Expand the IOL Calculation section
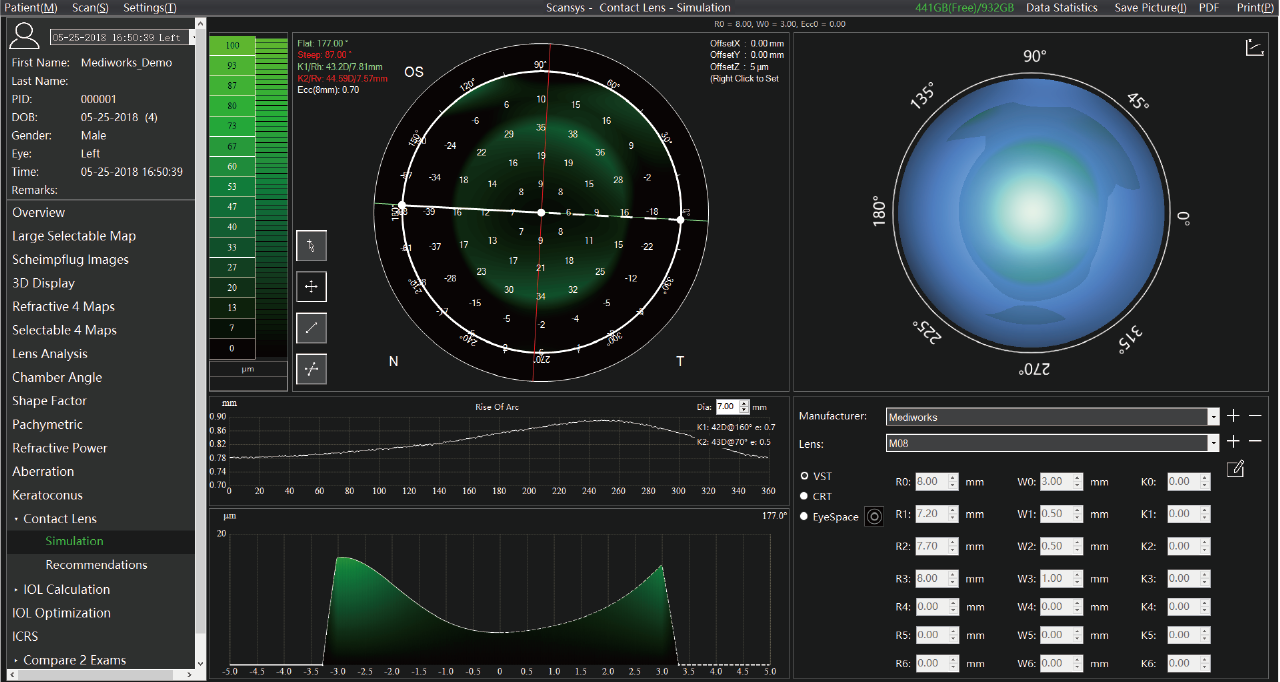Image resolution: width=1280 pixels, height=682 pixels. pyautogui.click(x=16, y=590)
